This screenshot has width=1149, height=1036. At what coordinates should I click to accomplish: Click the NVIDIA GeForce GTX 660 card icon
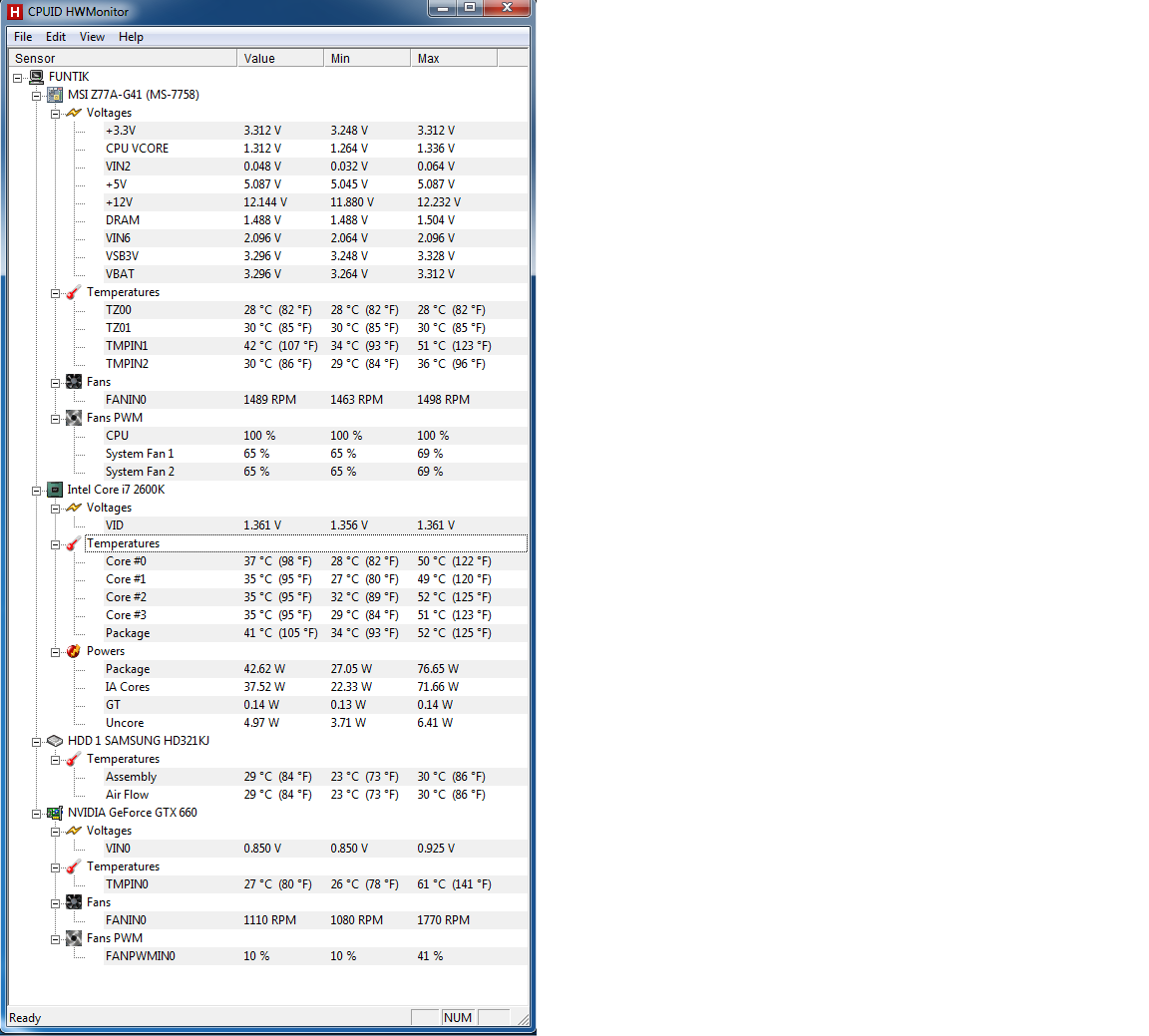[55, 813]
